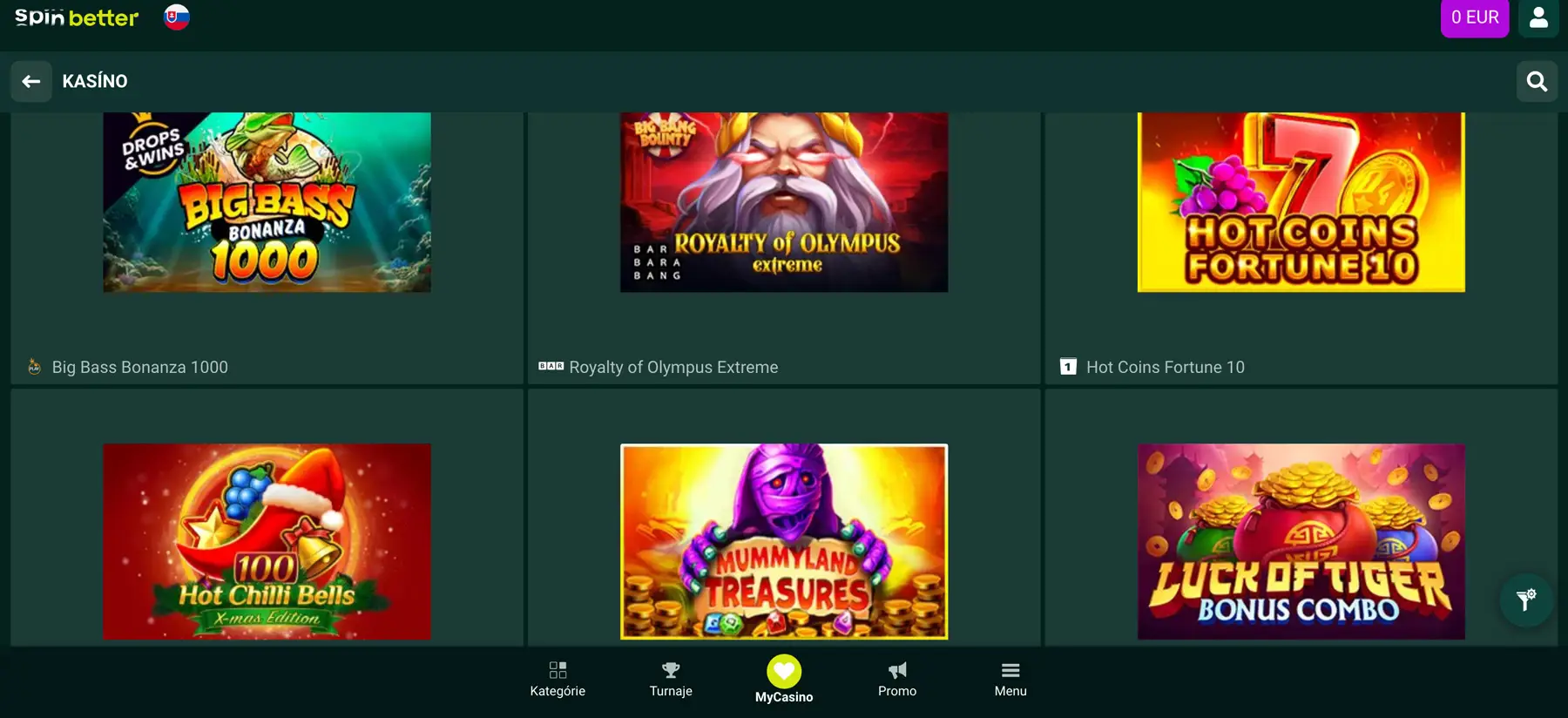Click the Hot Coins Fortune 10 title

click(1166, 367)
